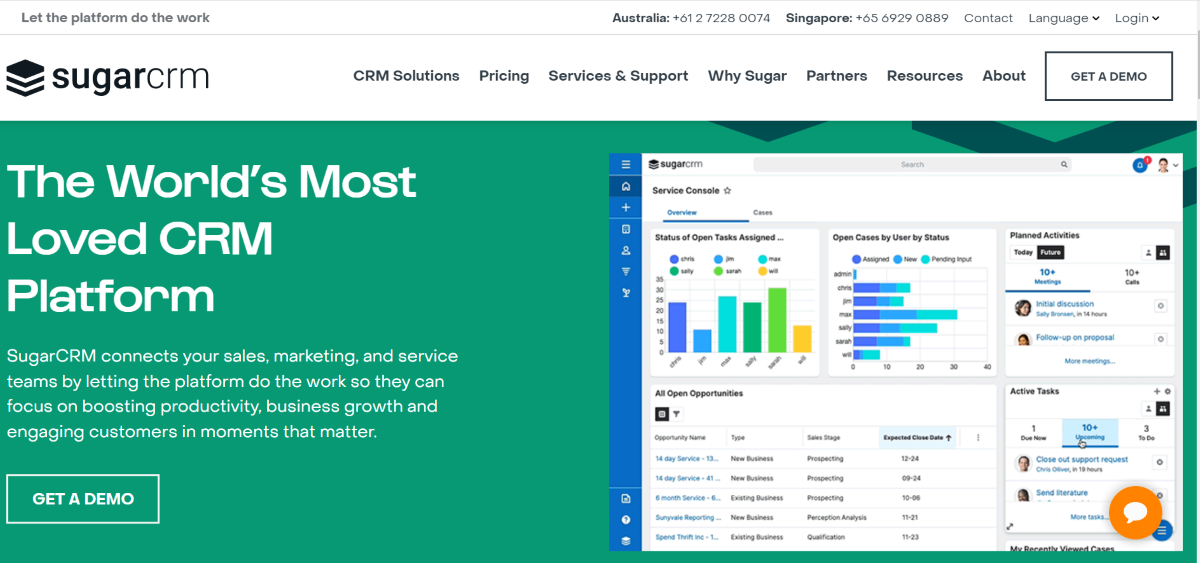Click the status circle beside Close out support request

point(1160,462)
